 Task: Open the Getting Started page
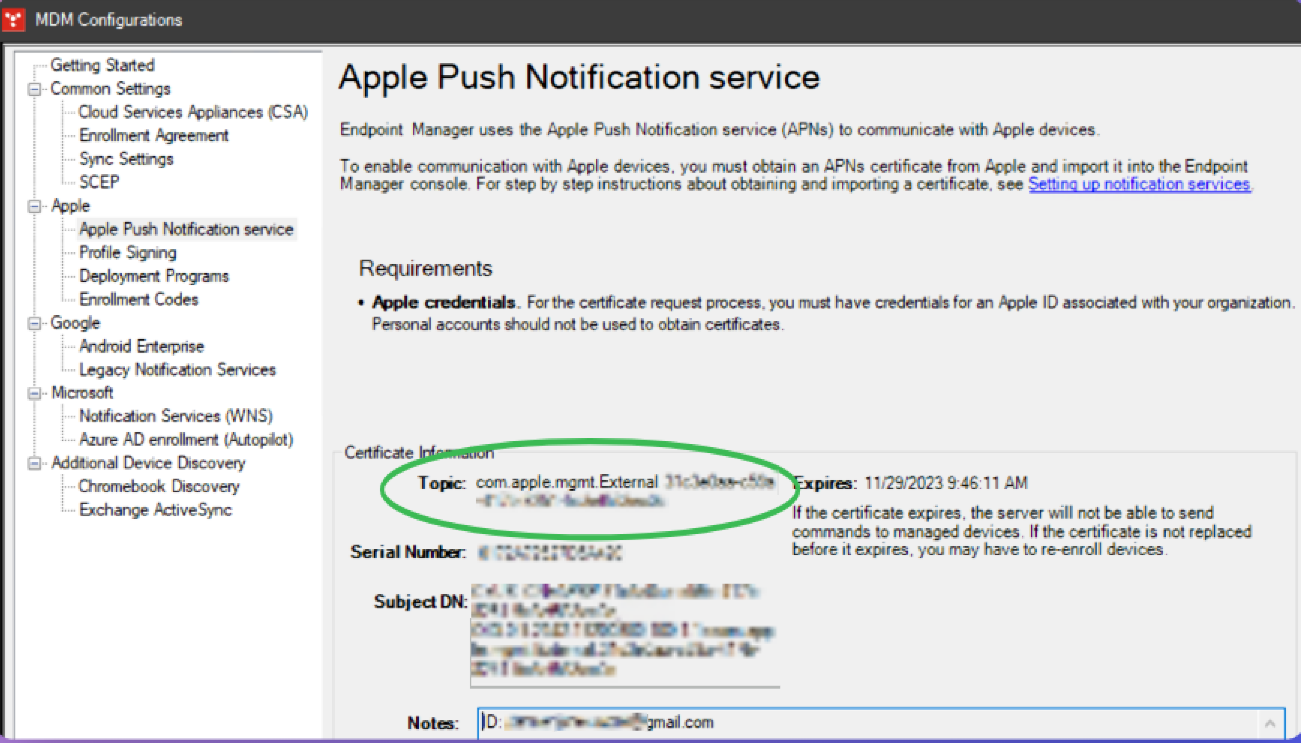(x=102, y=65)
